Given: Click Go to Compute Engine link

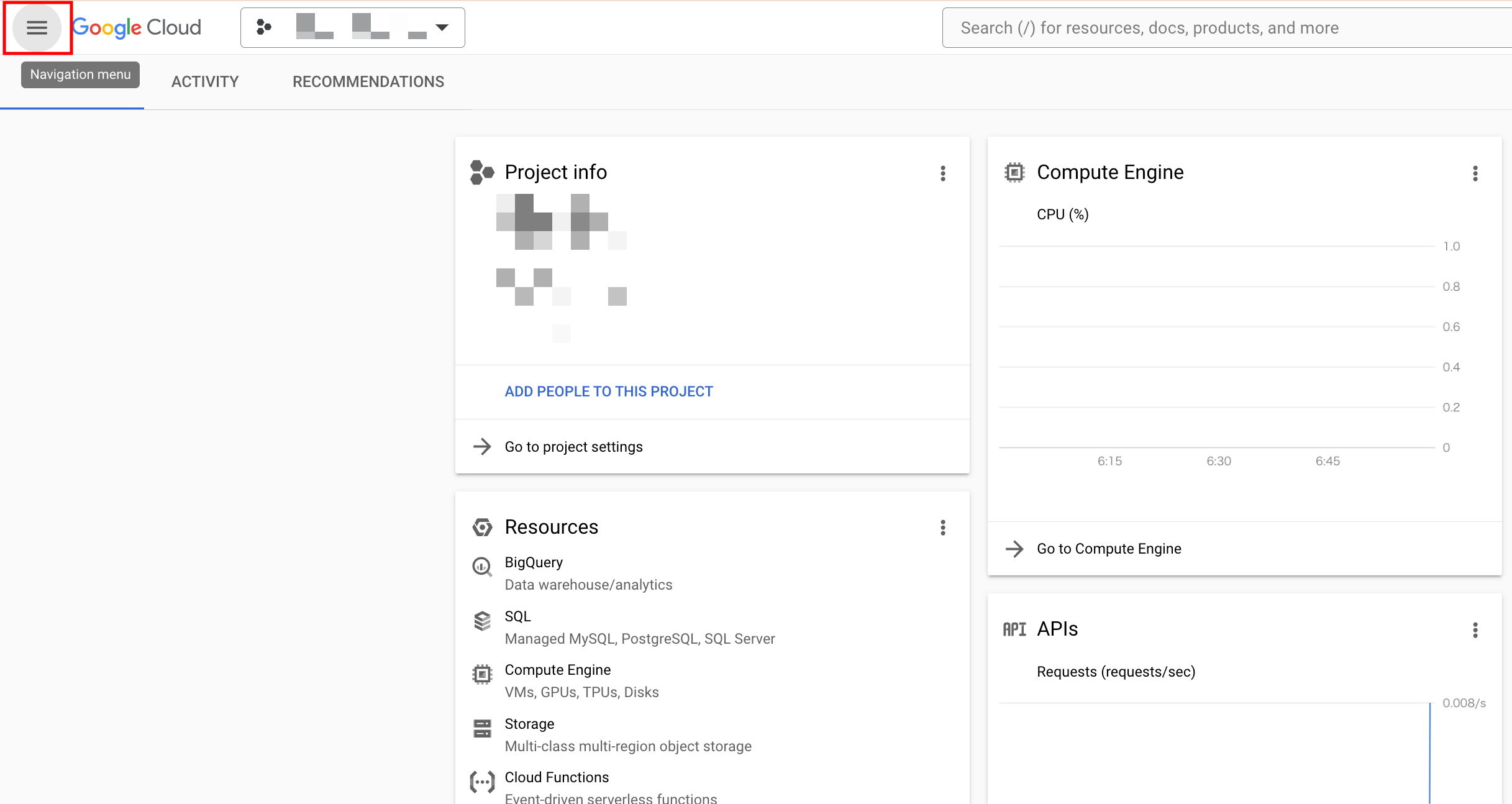Looking at the screenshot, I should pyautogui.click(x=1109, y=549).
